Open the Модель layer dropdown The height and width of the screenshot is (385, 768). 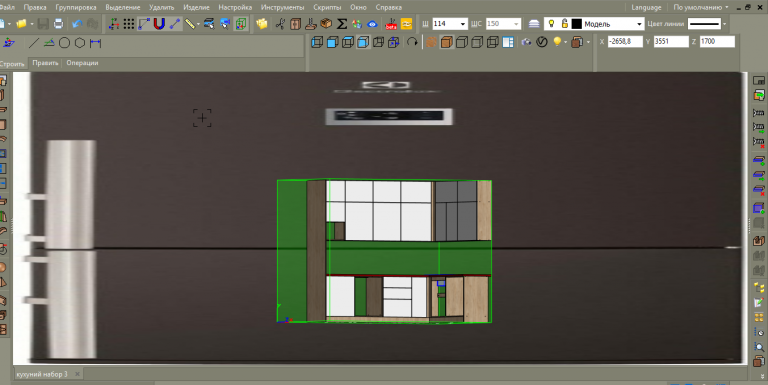[x=639, y=24]
